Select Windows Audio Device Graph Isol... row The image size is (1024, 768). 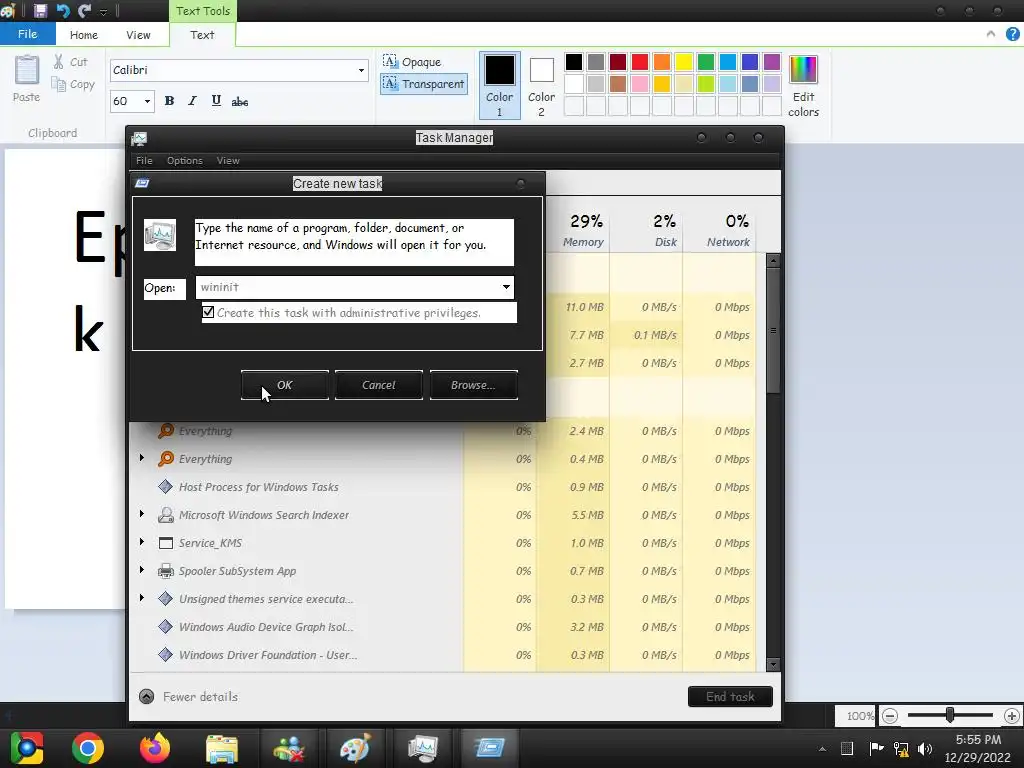445,627
